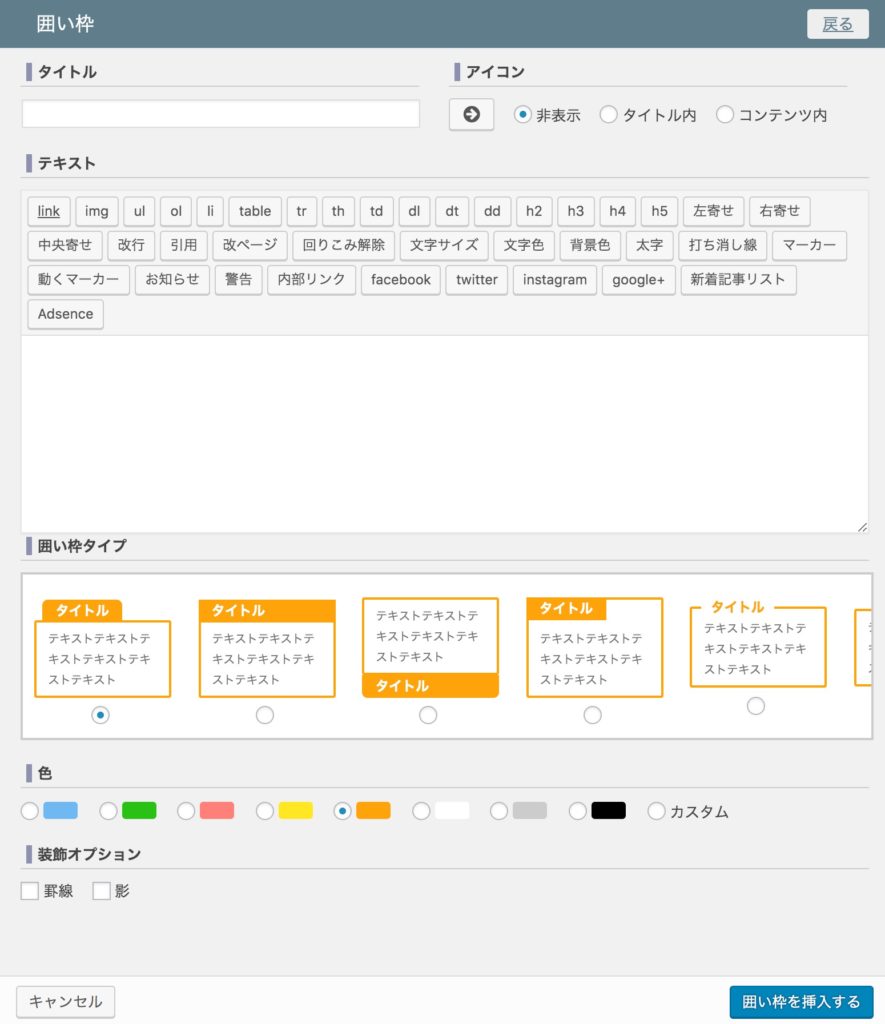The width and height of the screenshot is (885, 1024).
Task: Select the second box frame style
Action: [x=266, y=715]
